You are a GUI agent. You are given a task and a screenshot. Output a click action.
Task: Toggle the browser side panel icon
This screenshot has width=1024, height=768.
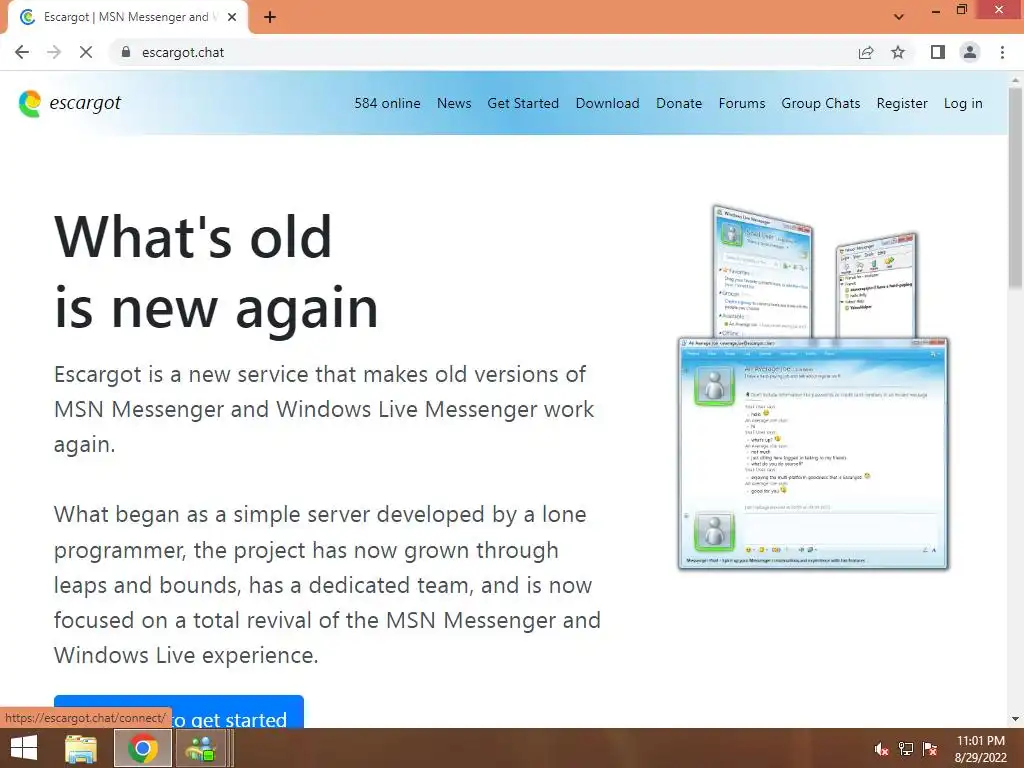click(938, 52)
